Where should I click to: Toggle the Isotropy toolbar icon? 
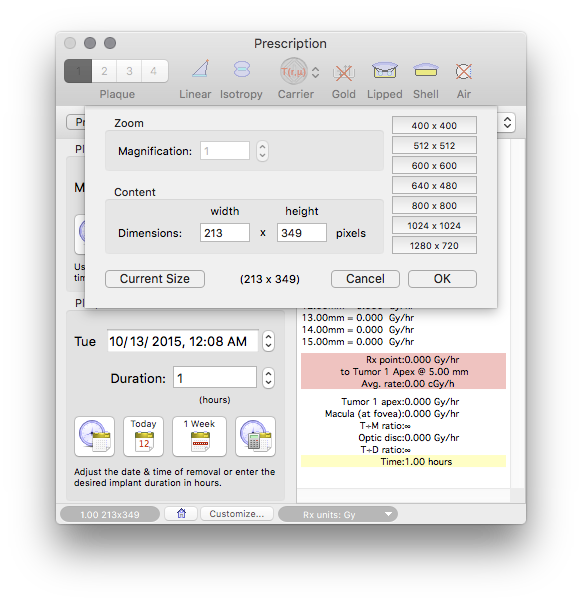click(242, 70)
